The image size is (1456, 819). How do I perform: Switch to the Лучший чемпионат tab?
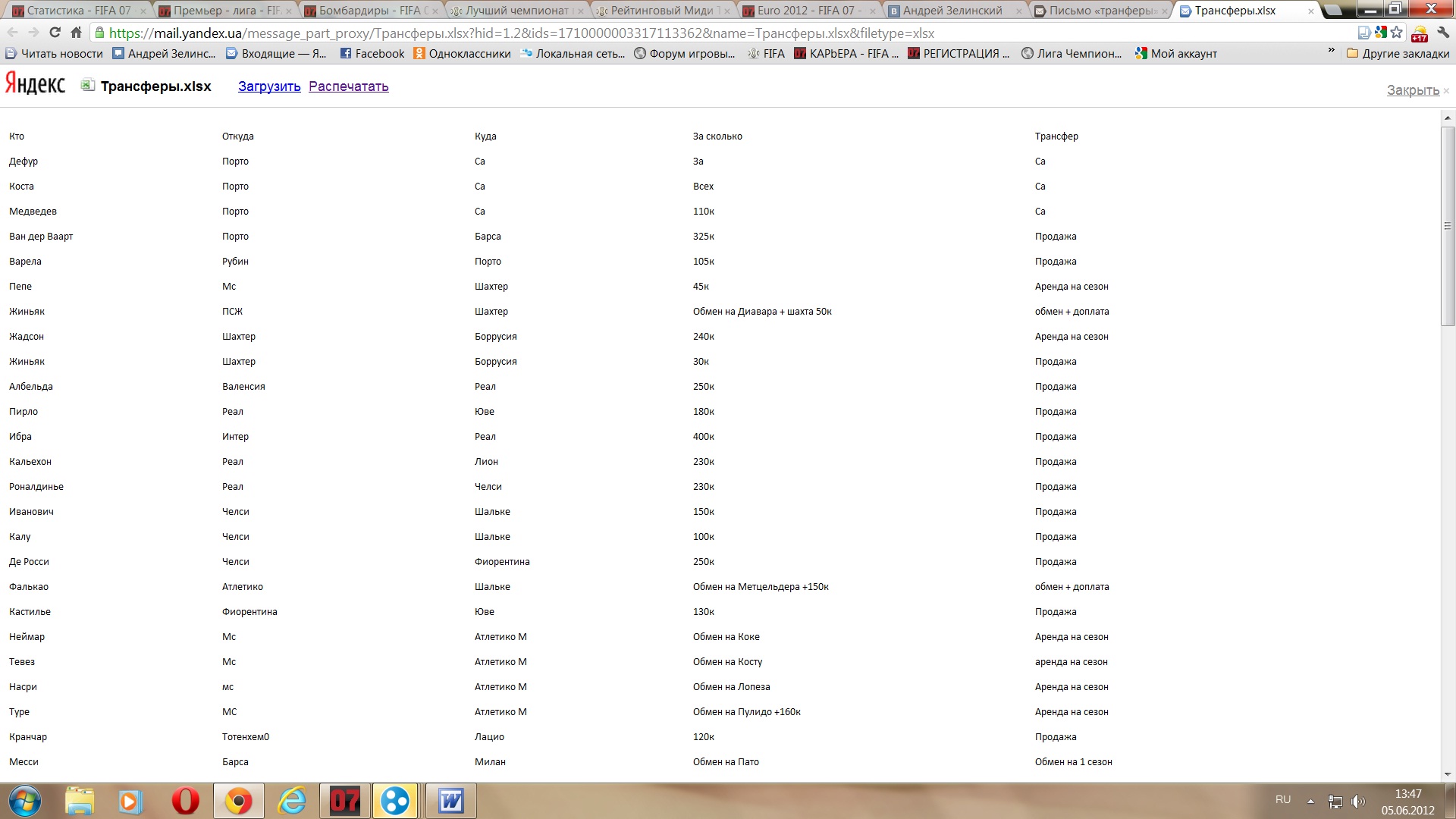click(516, 11)
